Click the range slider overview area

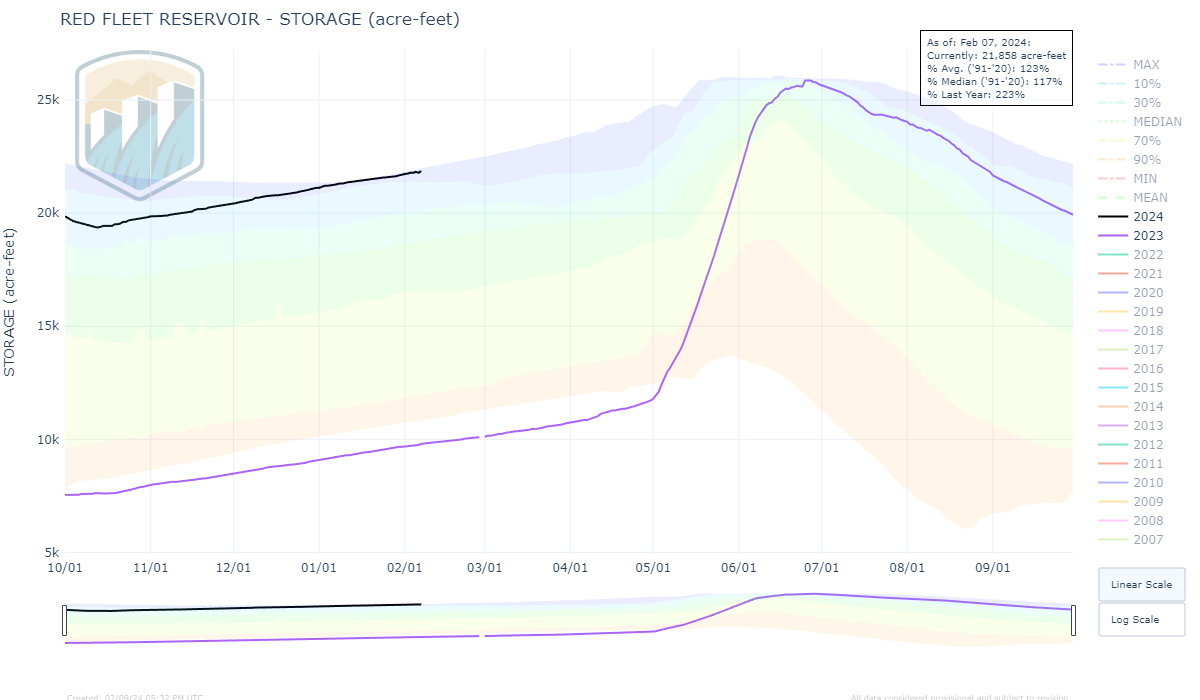(x=569, y=620)
